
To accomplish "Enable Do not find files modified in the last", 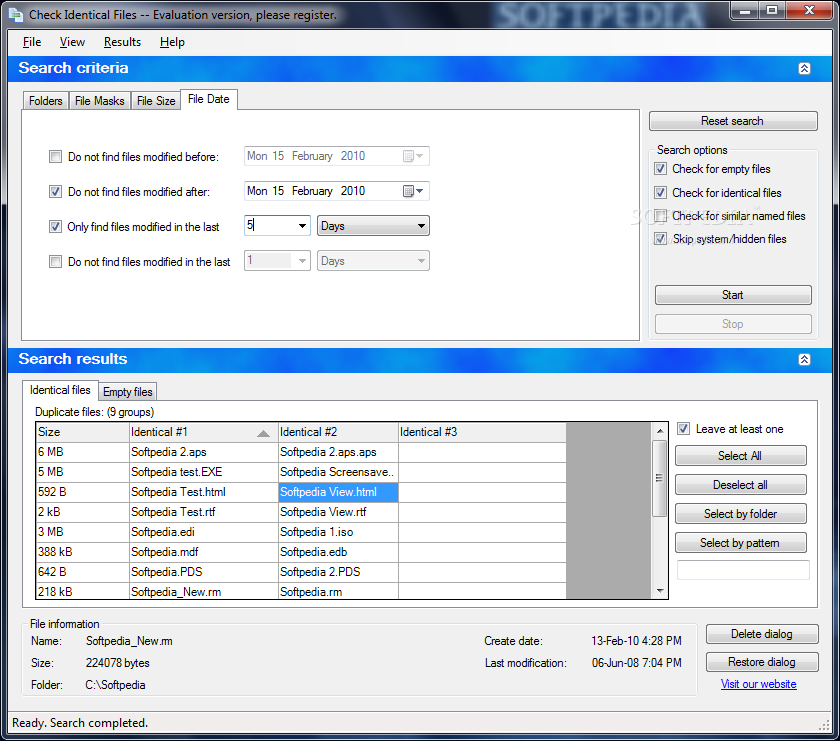I will 55,261.
